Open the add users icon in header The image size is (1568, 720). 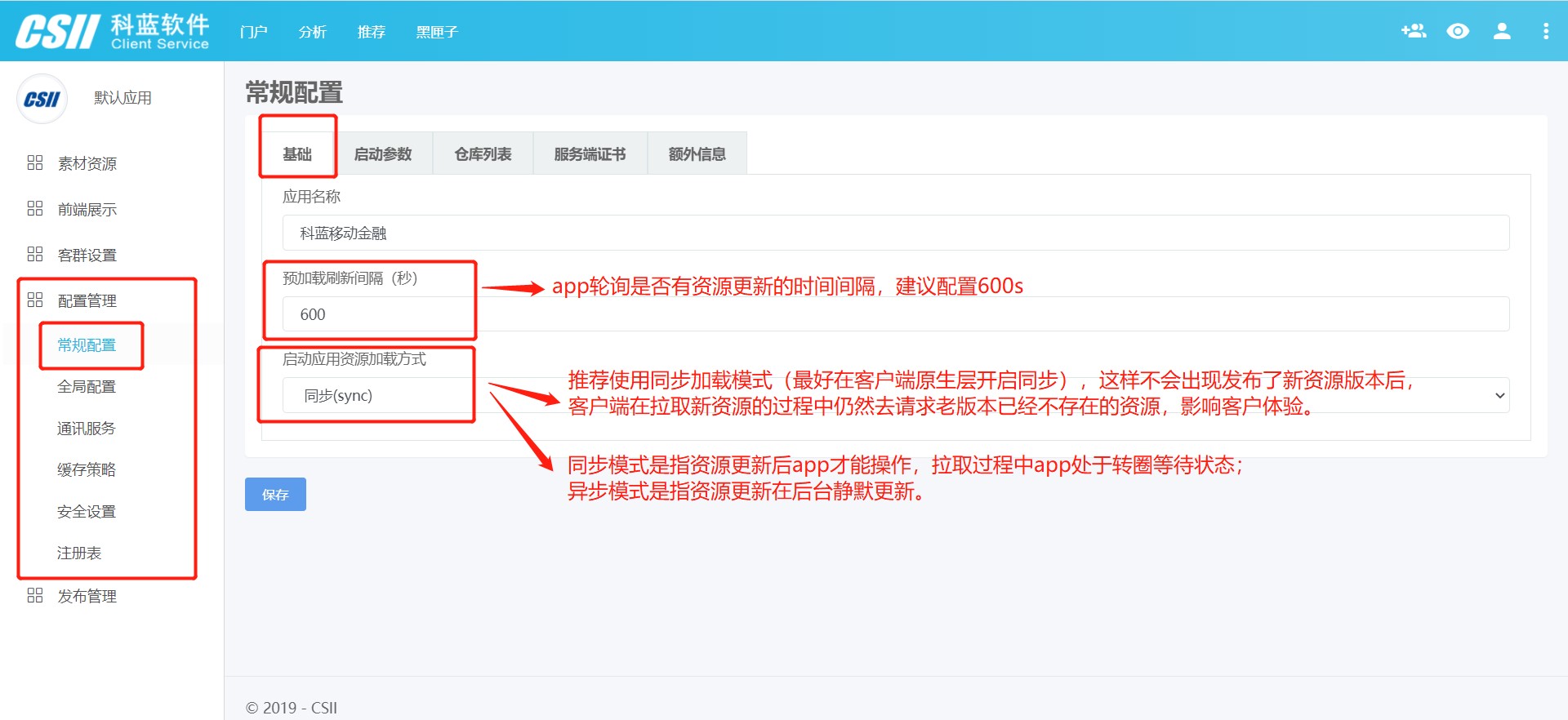pyautogui.click(x=1414, y=31)
